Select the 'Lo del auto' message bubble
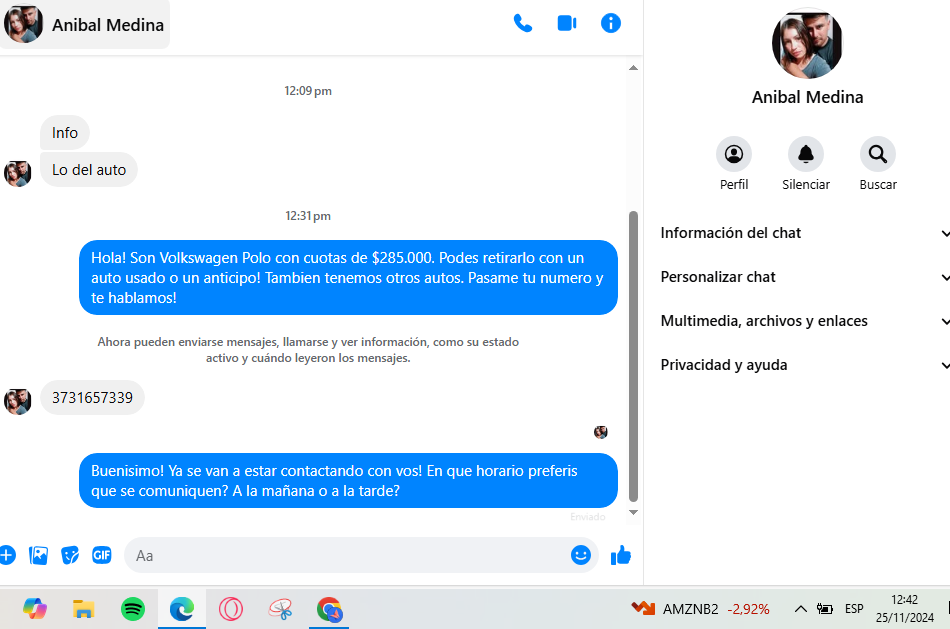 (89, 170)
